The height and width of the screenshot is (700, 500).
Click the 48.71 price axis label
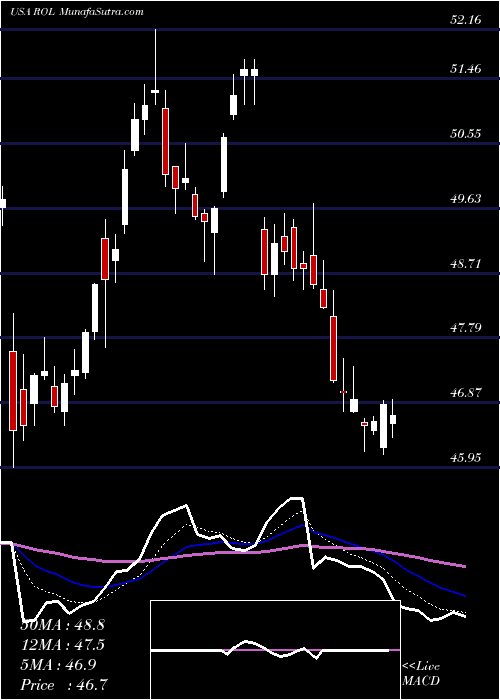(466, 264)
